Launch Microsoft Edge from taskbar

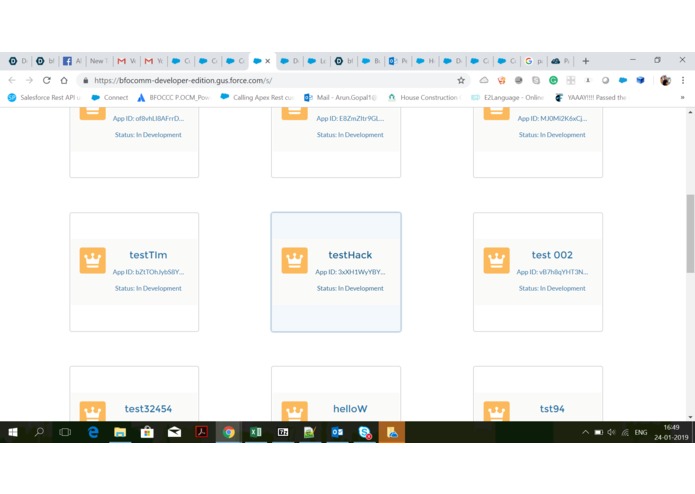pos(93,432)
